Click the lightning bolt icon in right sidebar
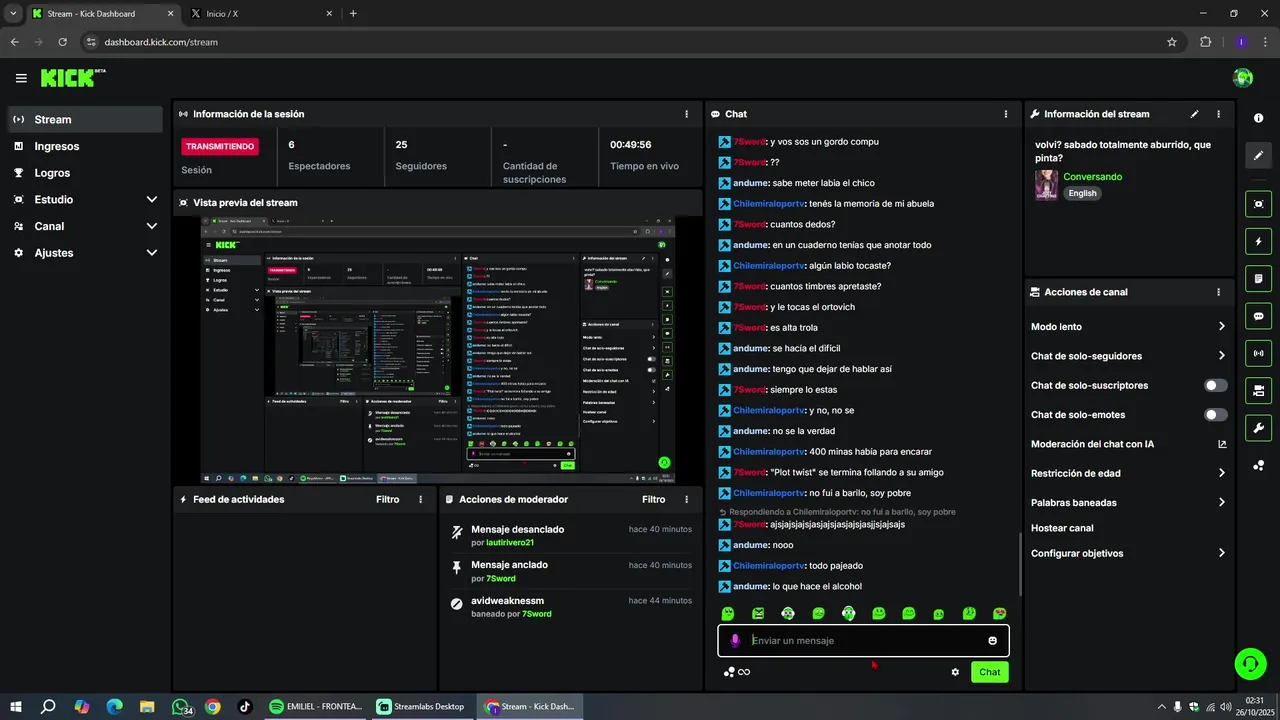 click(x=1258, y=241)
